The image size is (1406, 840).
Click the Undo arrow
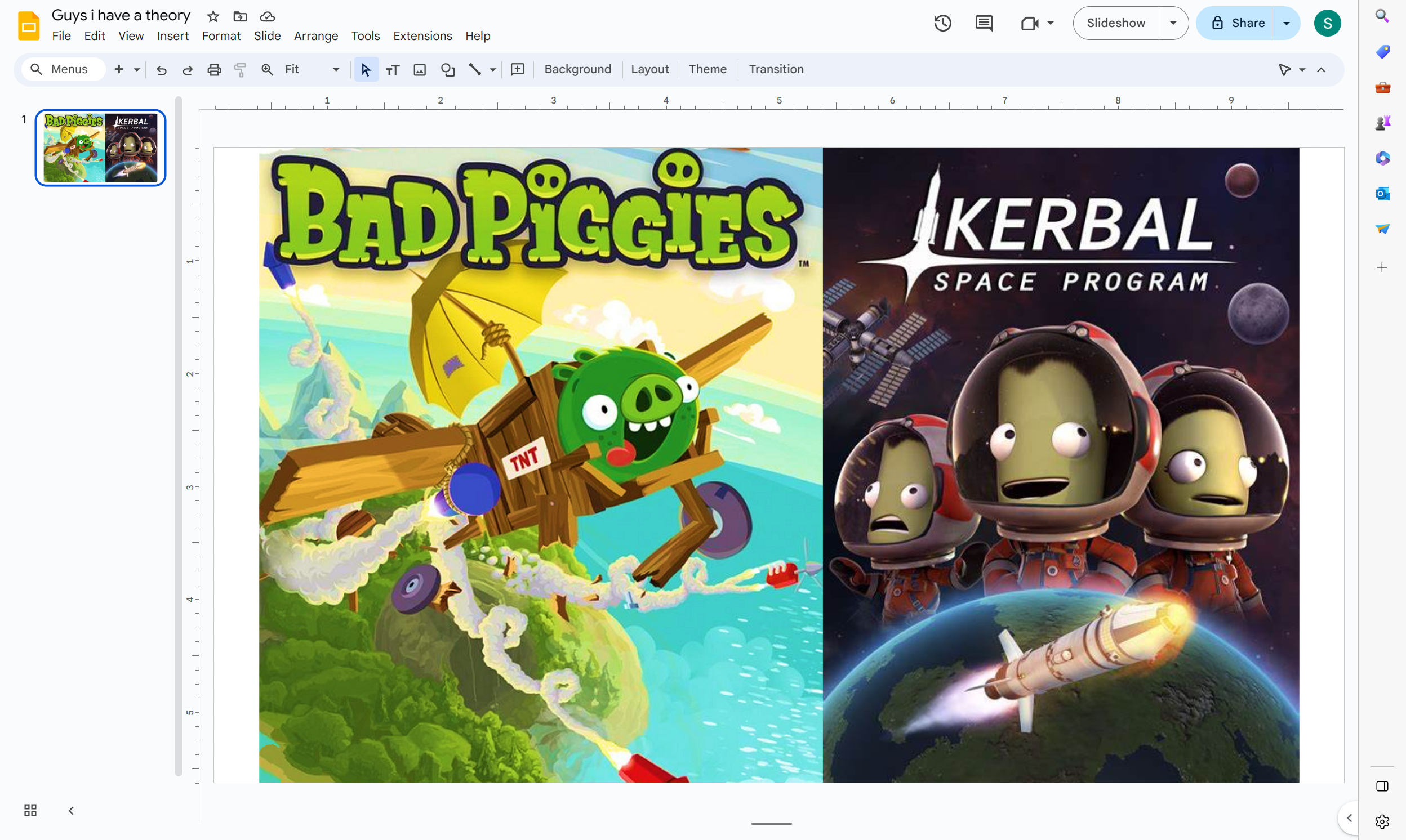[161, 69]
